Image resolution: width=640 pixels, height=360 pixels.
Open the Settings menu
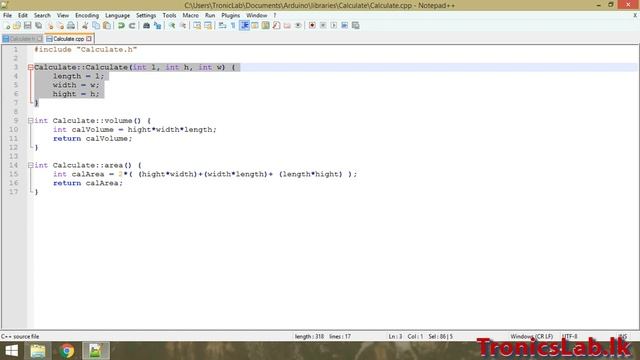(x=146, y=16)
